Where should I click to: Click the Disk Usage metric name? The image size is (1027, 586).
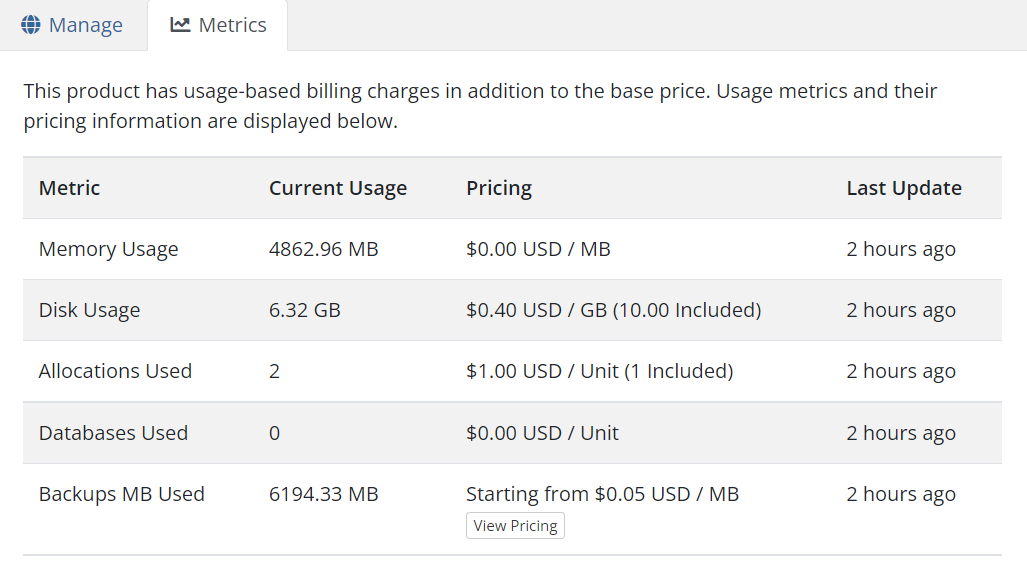click(89, 310)
